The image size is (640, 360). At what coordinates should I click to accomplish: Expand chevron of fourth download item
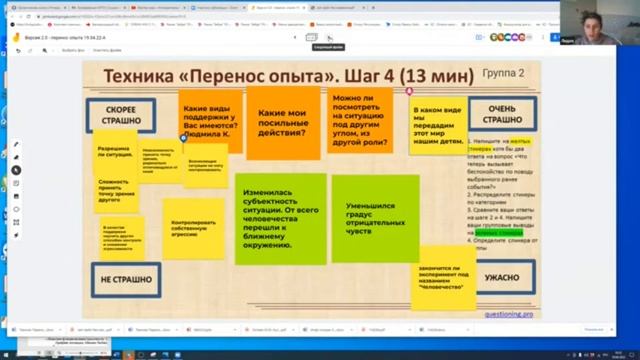point(235,330)
